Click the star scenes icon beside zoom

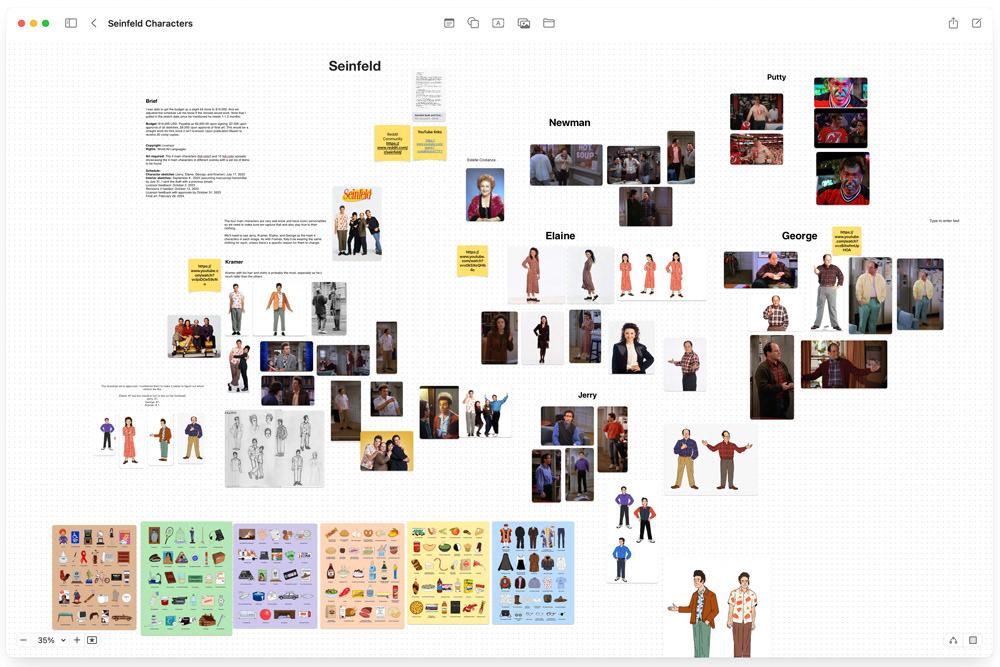click(x=92, y=640)
